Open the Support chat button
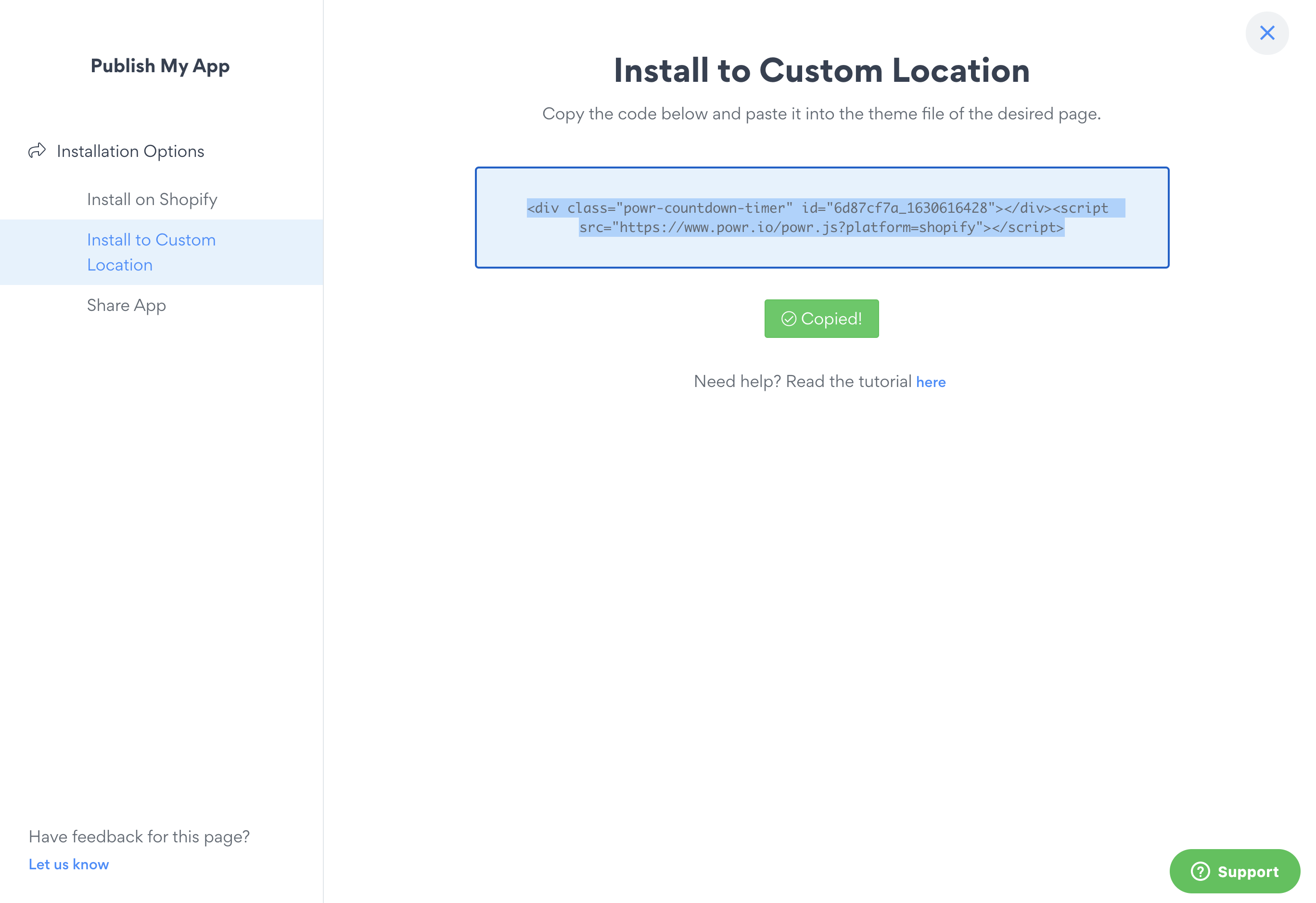This screenshot has width=1316, height=903. (1235, 871)
